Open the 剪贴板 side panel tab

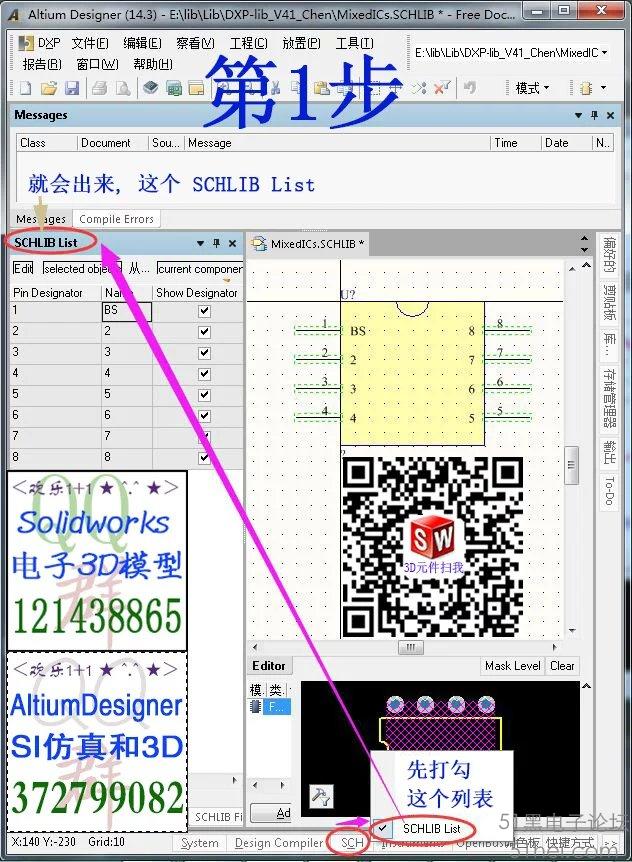[608, 302]
